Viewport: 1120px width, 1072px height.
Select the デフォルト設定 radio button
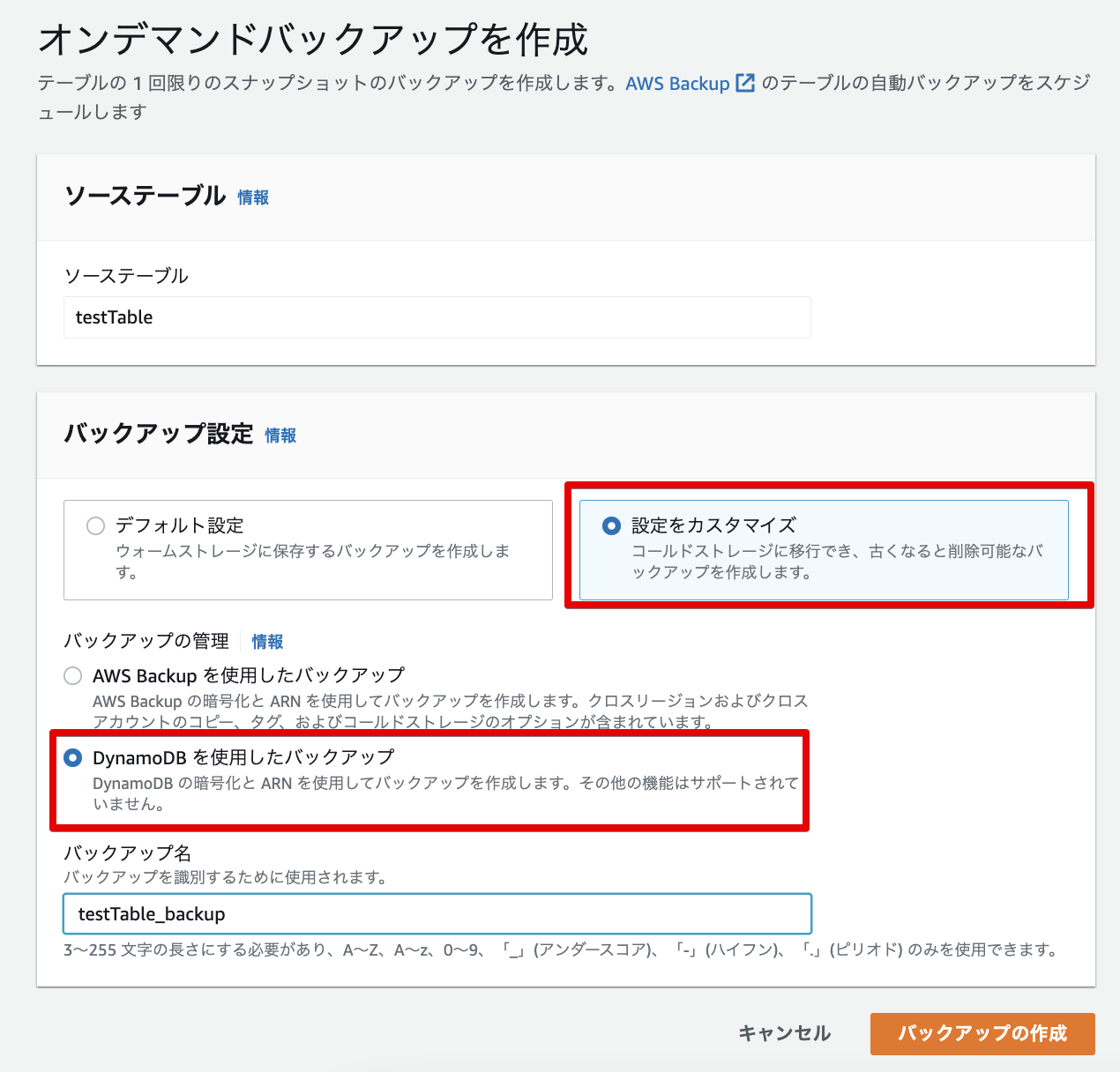coord(95,526)
